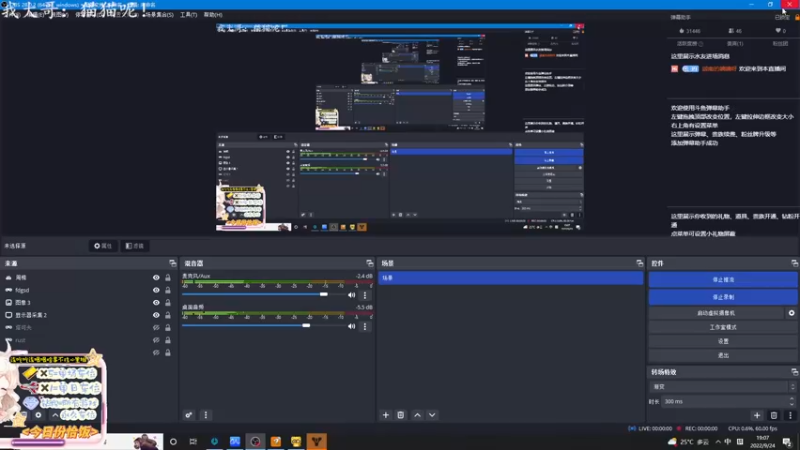Switch to studio mode
The image size is (800, 450).
[x=723, y=327]
